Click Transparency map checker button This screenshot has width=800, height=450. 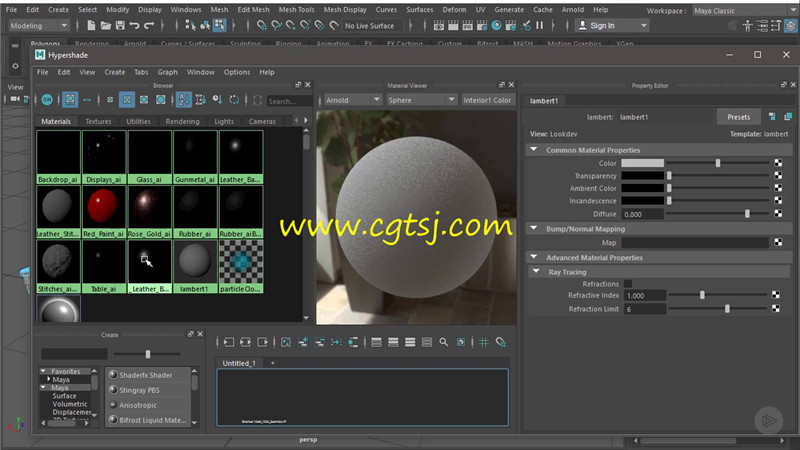coord(778,176)
